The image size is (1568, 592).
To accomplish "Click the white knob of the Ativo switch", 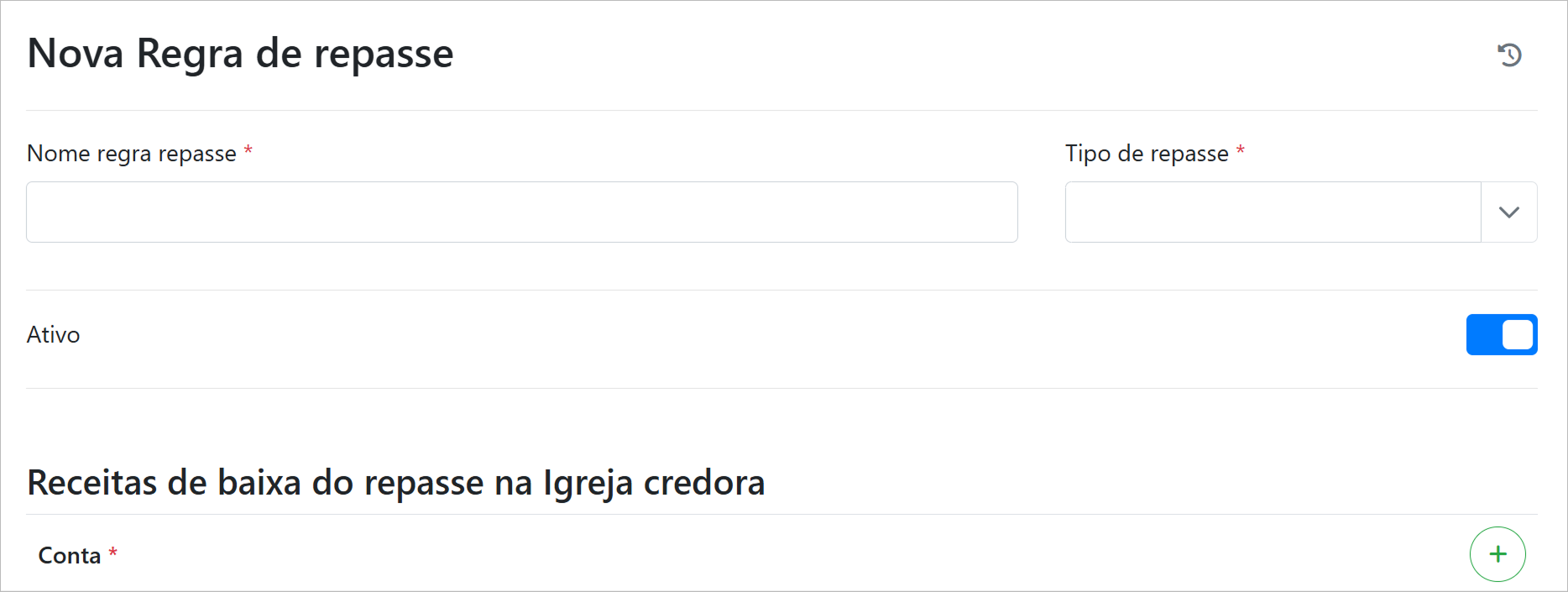I will coord(1517,334).
